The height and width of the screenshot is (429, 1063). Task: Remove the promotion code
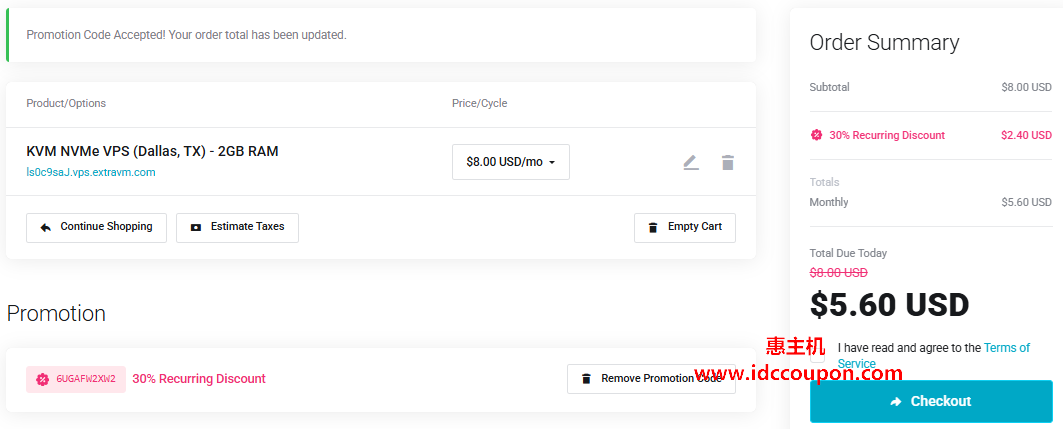(x=651, y=379)
